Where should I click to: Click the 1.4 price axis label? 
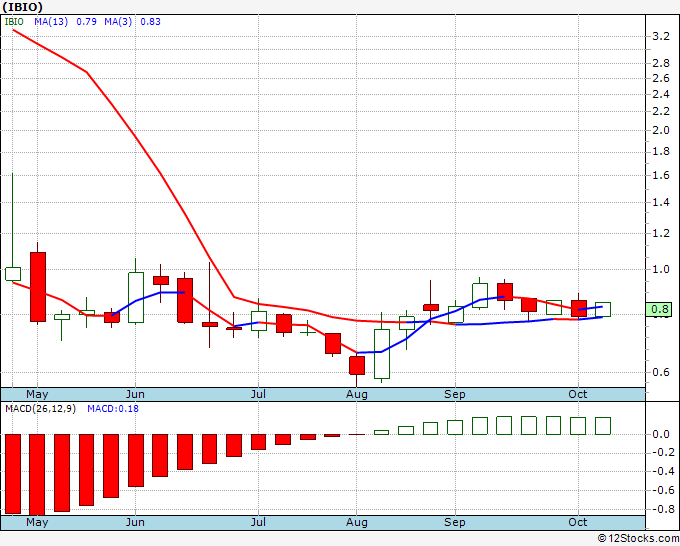click(661, 203)
